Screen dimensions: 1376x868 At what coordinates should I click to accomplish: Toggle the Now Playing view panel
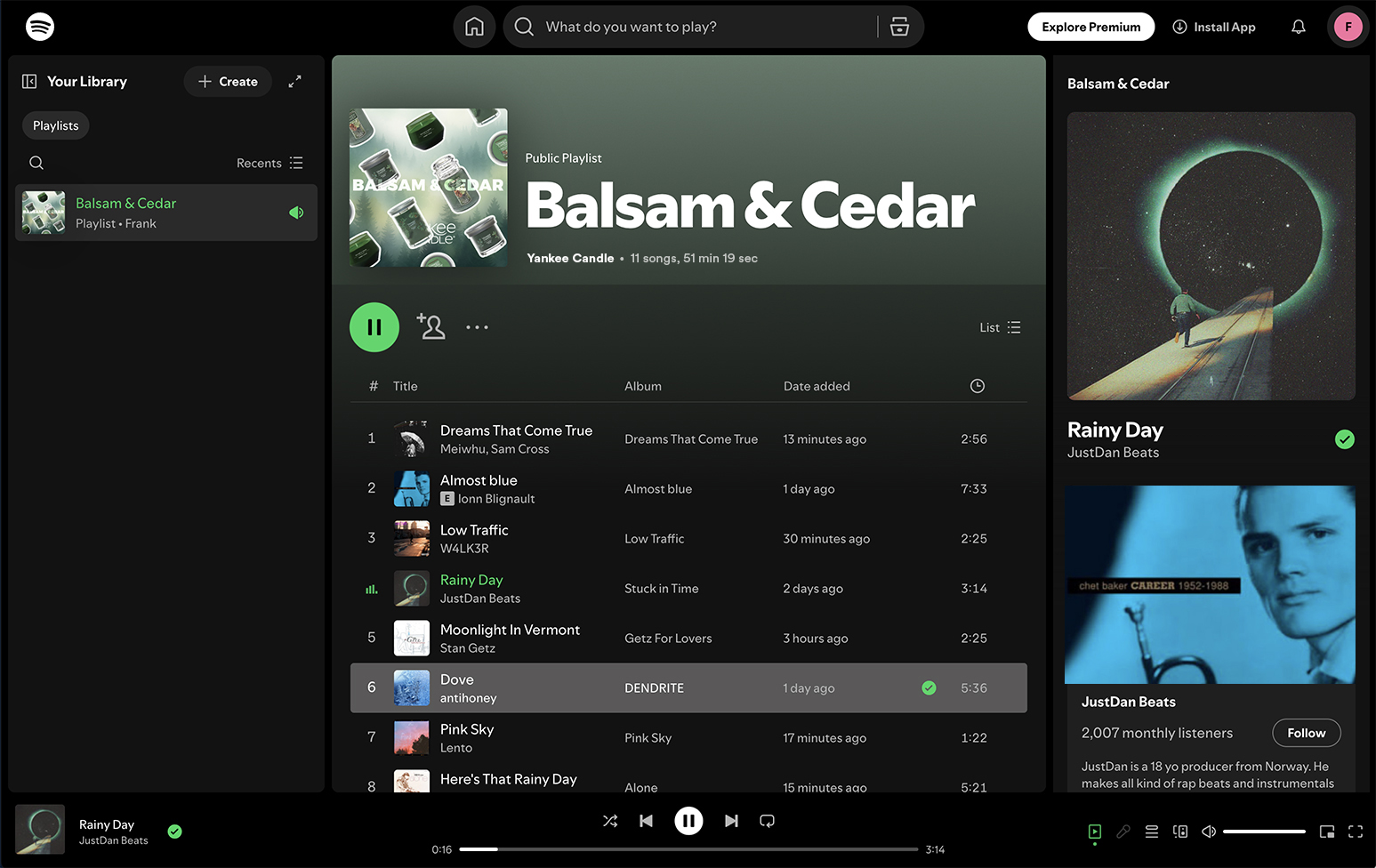(x=1095, y=832)
